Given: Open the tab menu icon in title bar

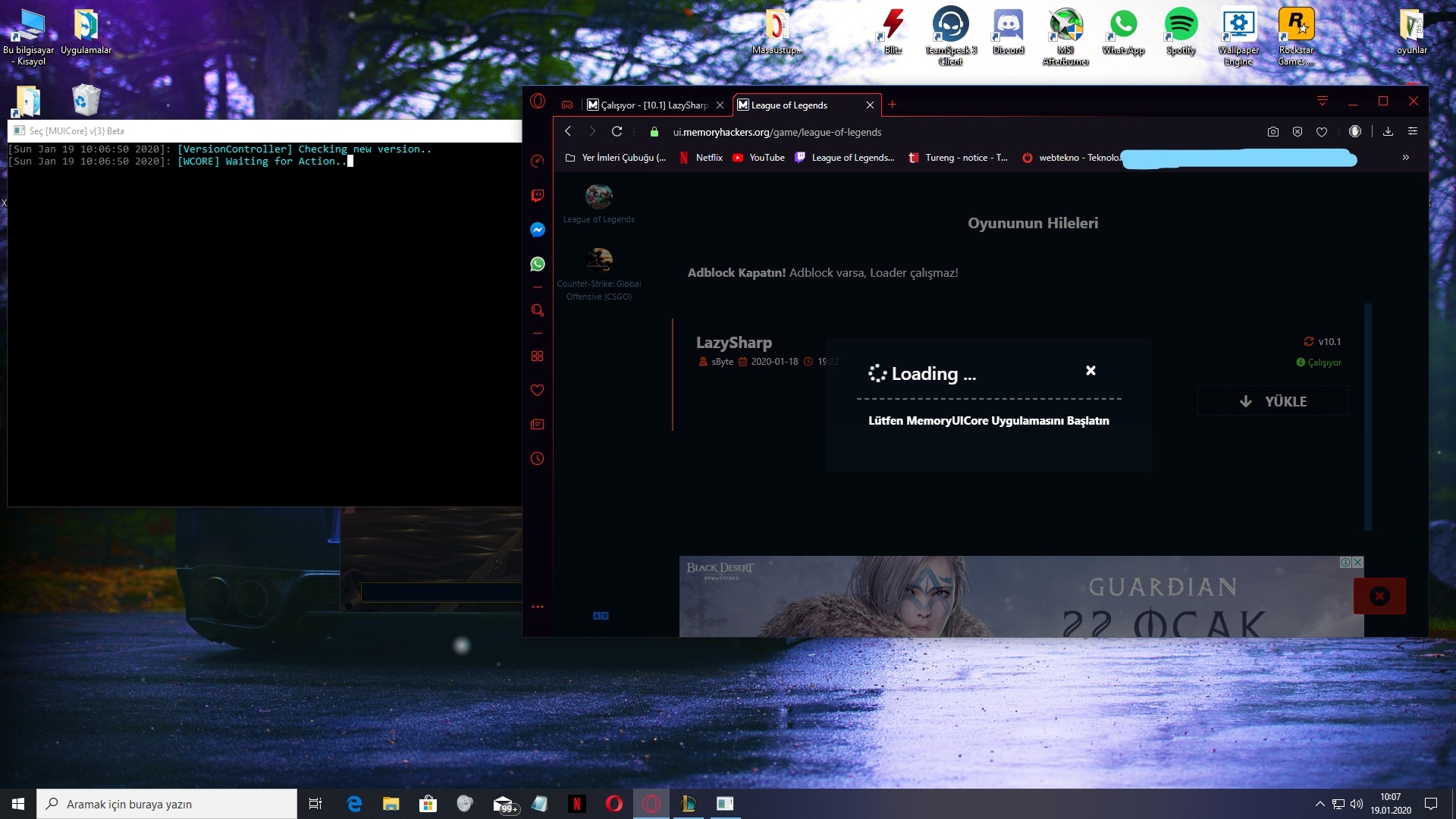Looking at the screenshot, I should pyautogui.click(x=1323, y=101).
